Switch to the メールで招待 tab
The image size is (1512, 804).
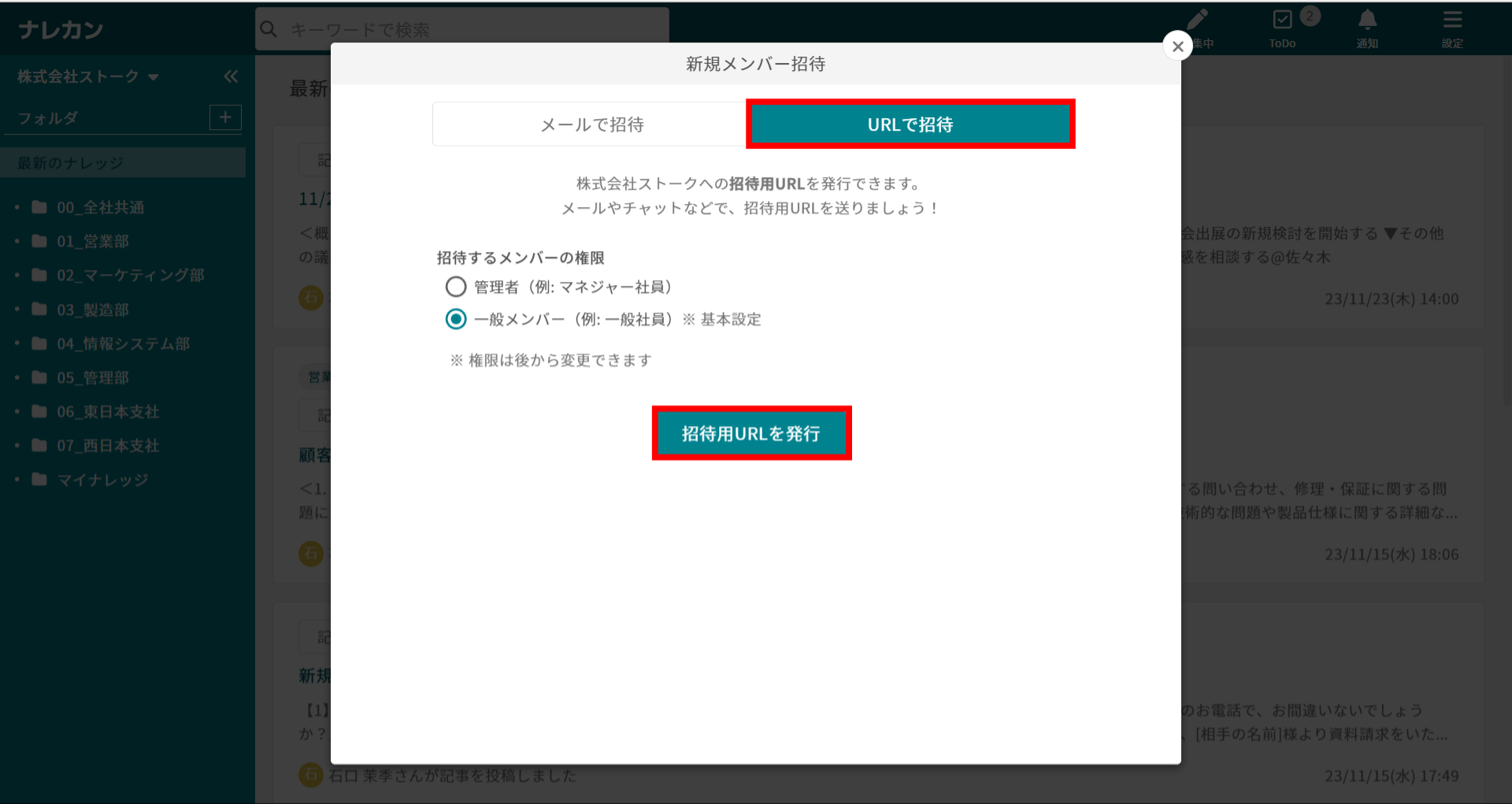[x=591, y=124]
